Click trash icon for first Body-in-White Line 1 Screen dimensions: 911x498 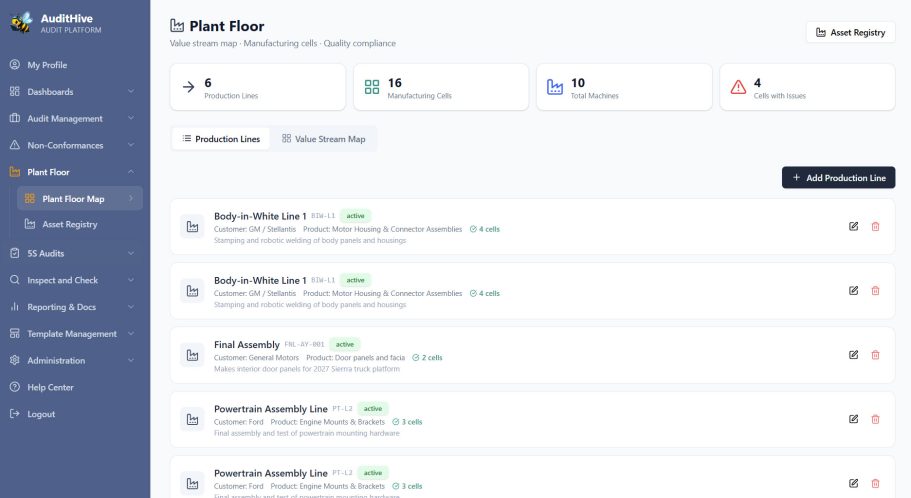[x=875, y=226]
